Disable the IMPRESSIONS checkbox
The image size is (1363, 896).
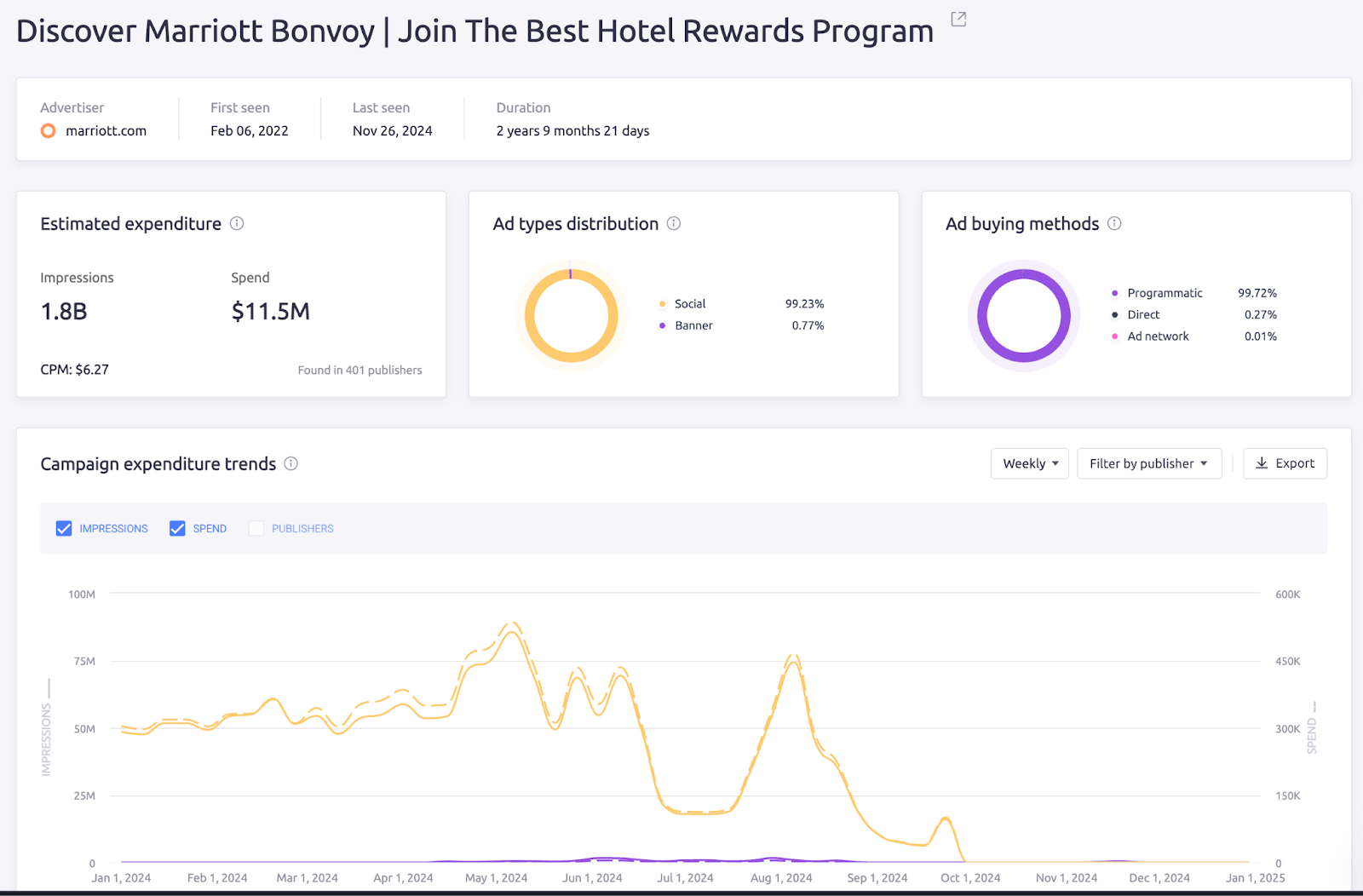coord(64,528)
